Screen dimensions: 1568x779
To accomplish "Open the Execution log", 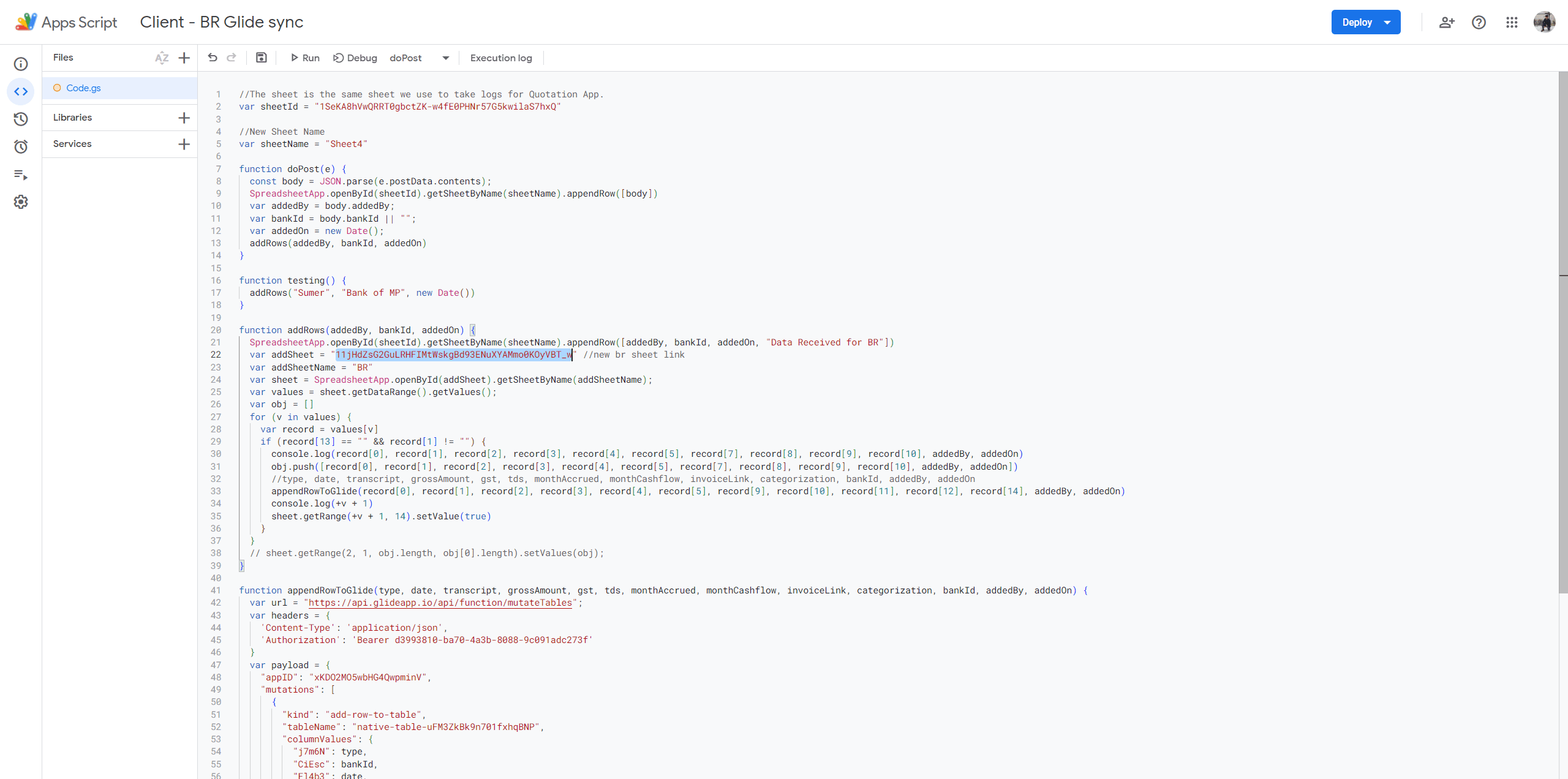I will (501, 58).
